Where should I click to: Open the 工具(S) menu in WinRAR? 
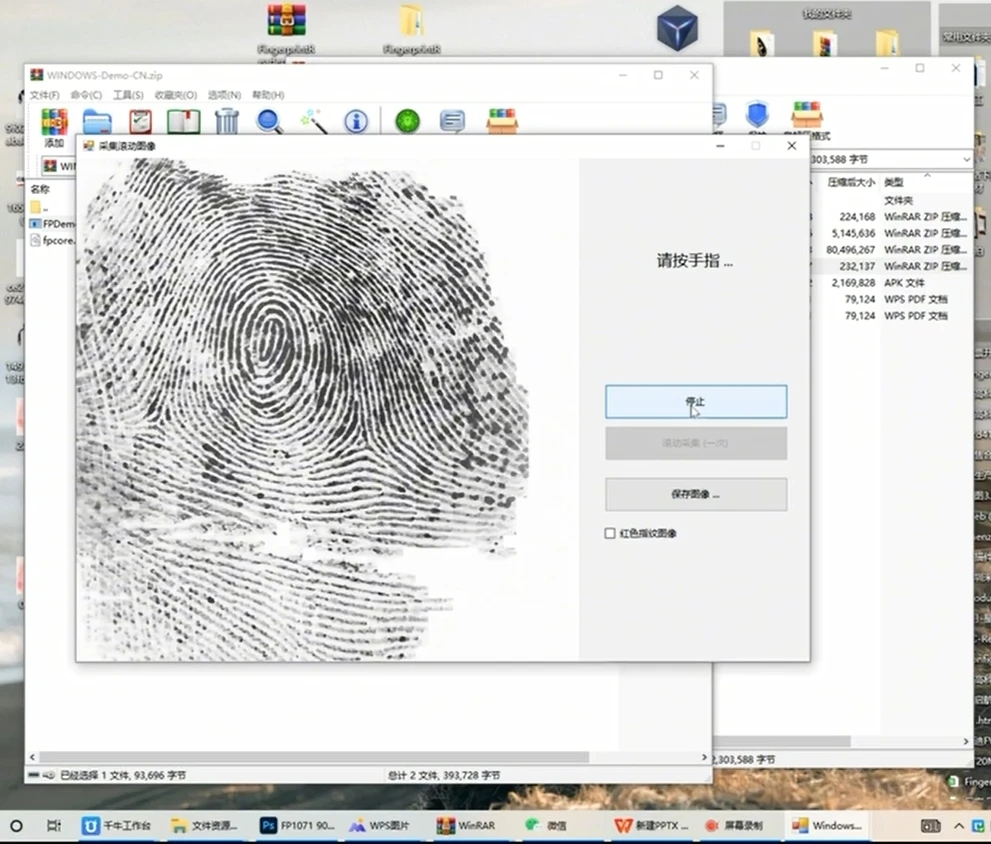coord(128,95)
